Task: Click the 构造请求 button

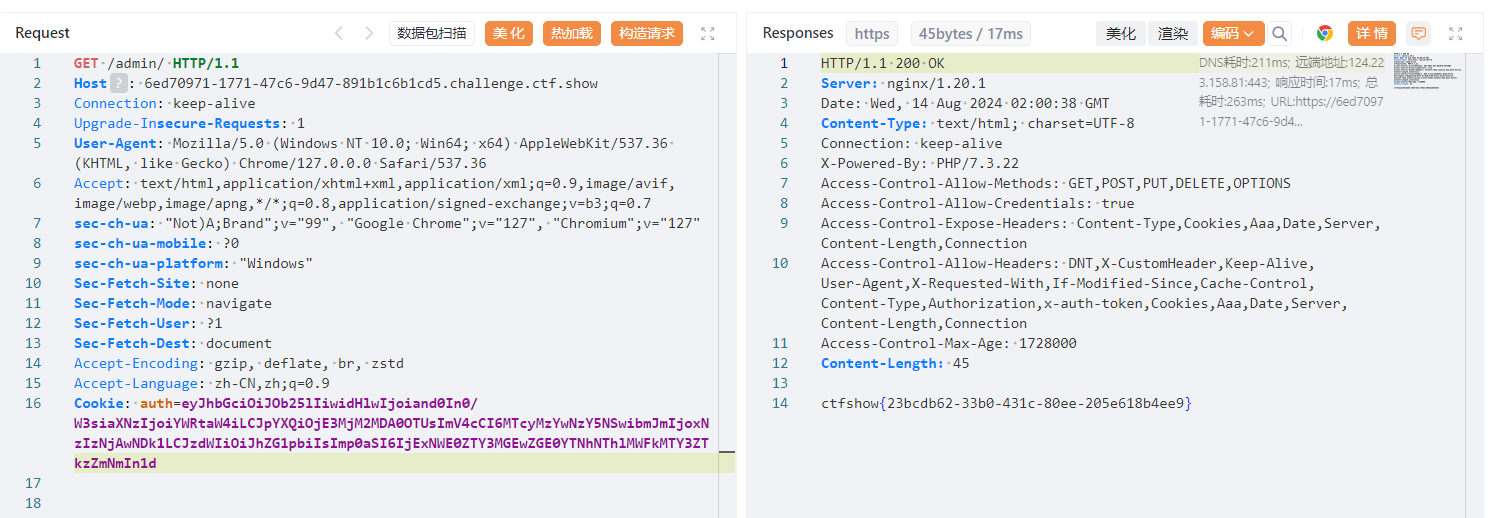Action: coord(647,33)
